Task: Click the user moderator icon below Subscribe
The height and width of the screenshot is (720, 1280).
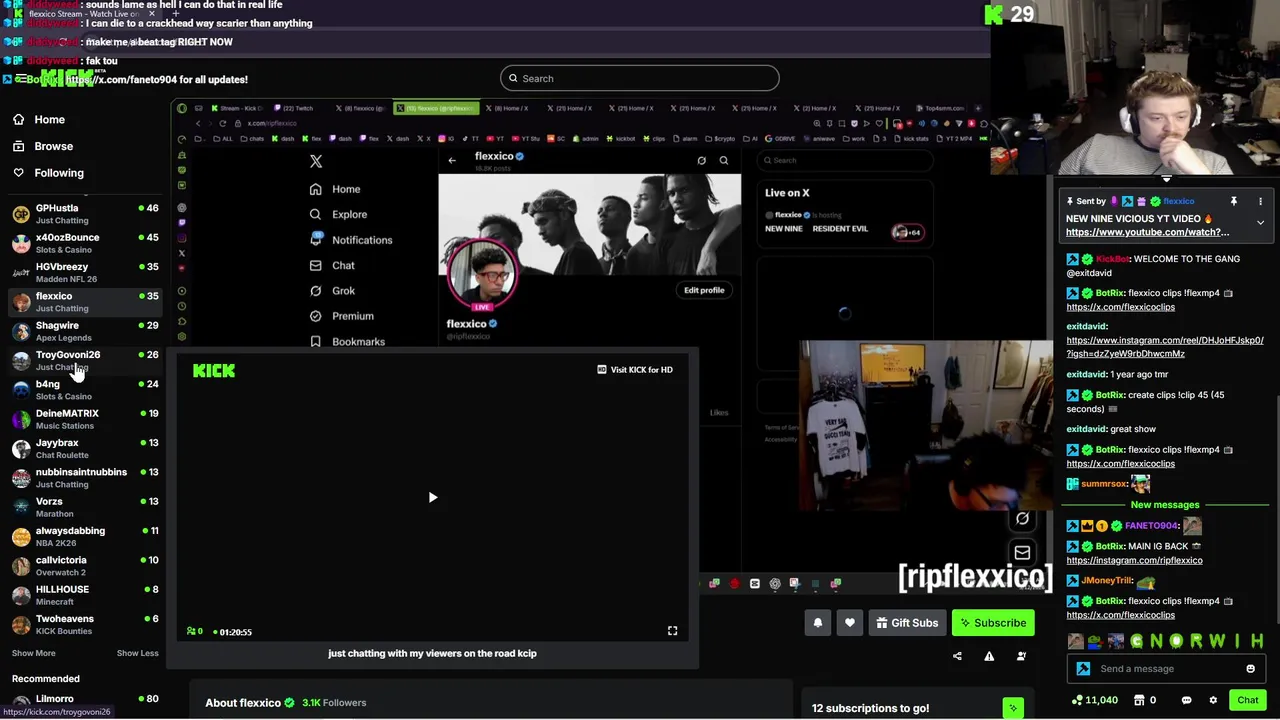Action: (x=1021, y=656)
